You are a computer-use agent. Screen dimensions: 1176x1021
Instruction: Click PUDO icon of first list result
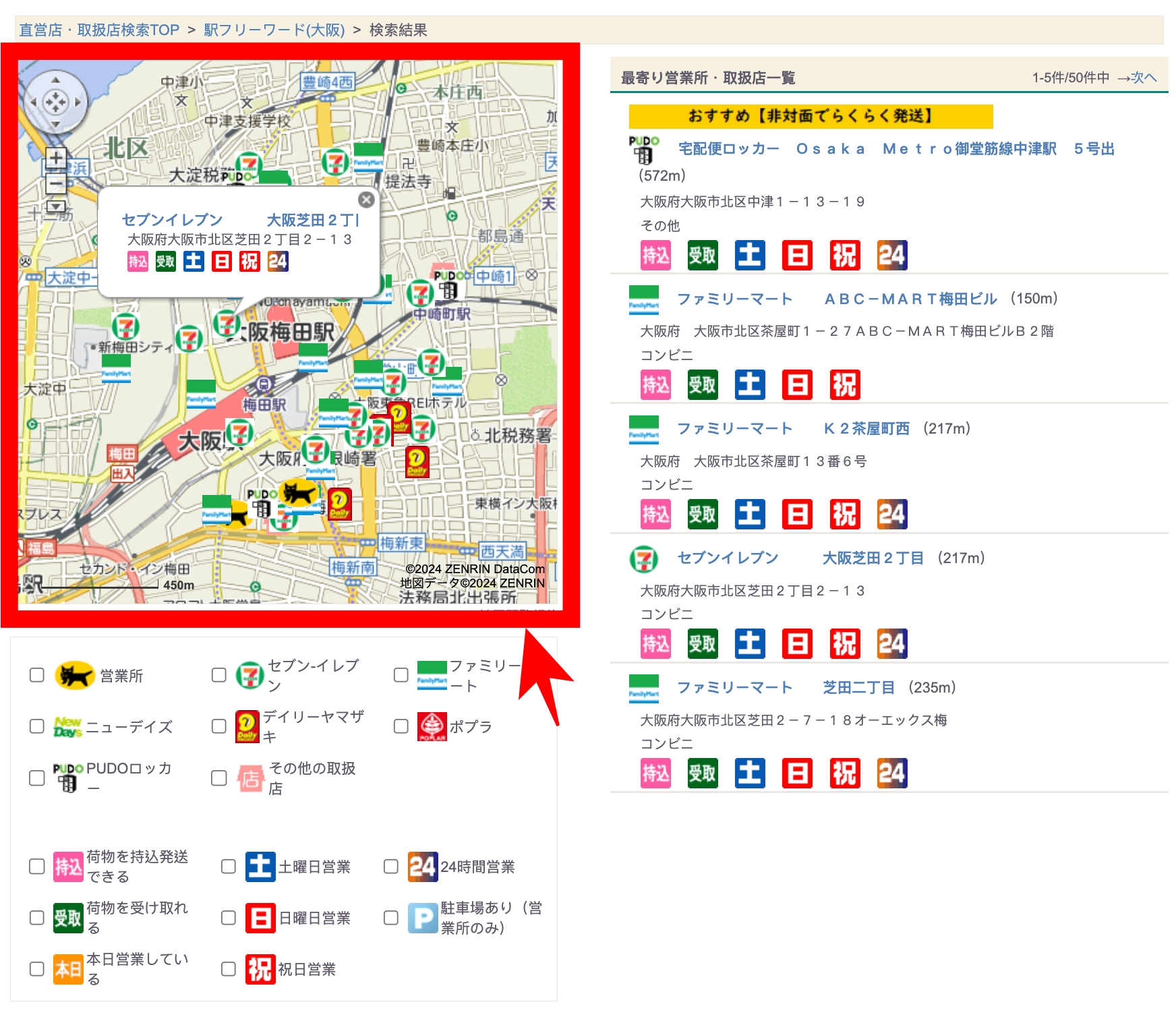tap(644, 149)
